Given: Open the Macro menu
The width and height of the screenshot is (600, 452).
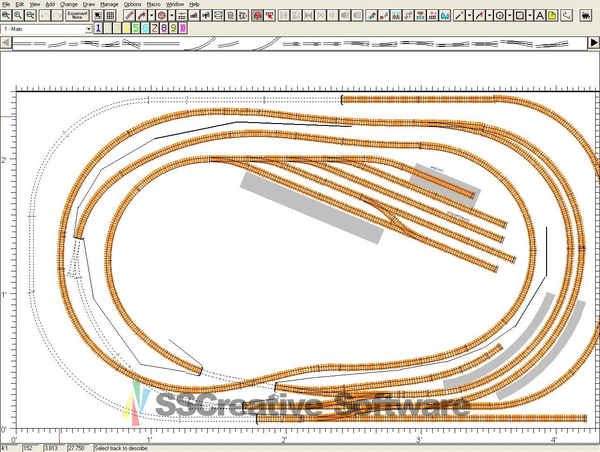Looking at the screenshot, I should [x=153, y=4].
